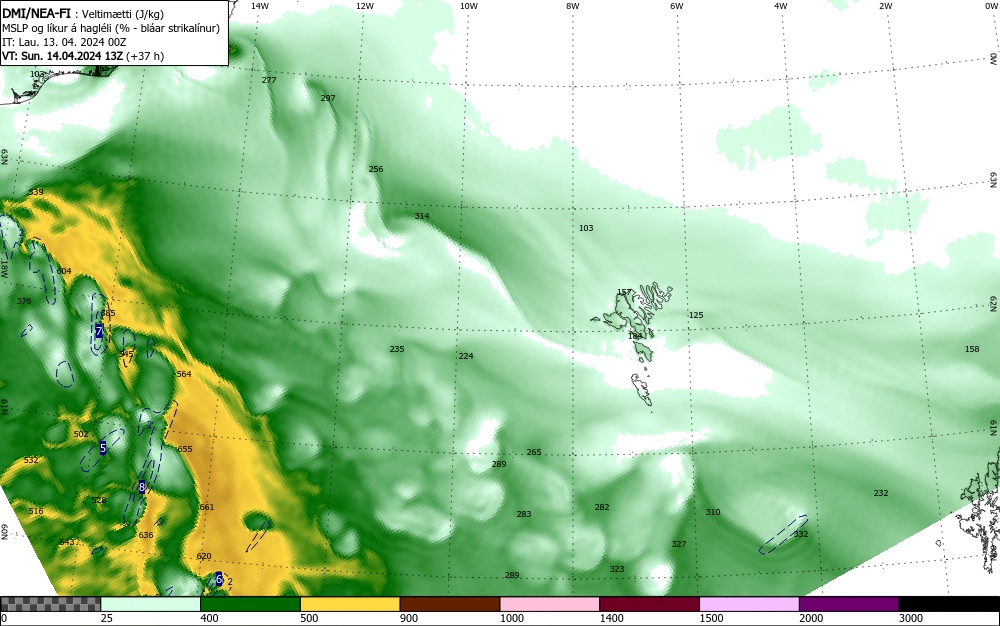Click the yellow 500–900 legend swatch
This screenshot has height=626, width=1000.
point(350,604)
